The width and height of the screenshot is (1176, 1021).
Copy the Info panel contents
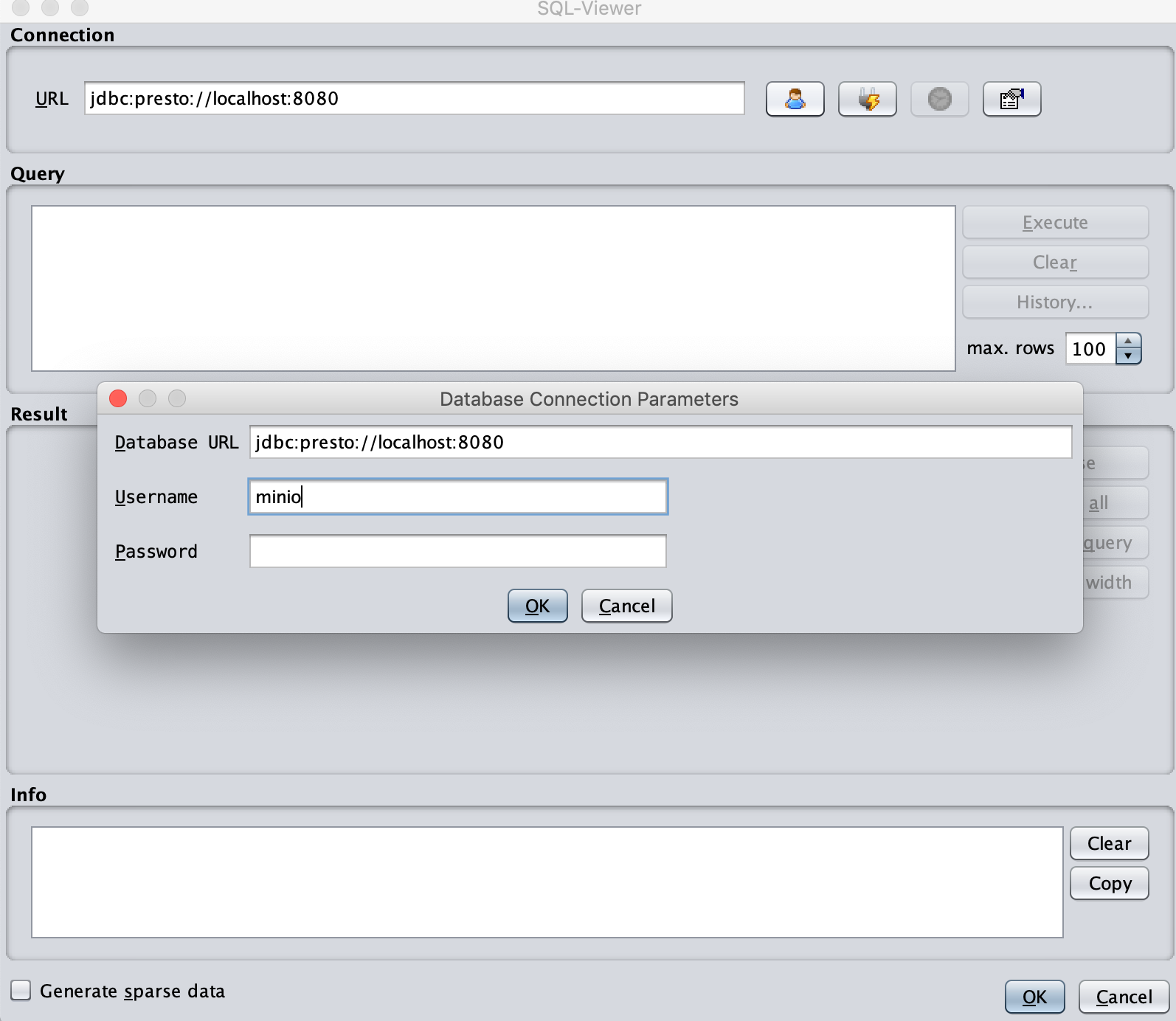[x=1108, y=883]
